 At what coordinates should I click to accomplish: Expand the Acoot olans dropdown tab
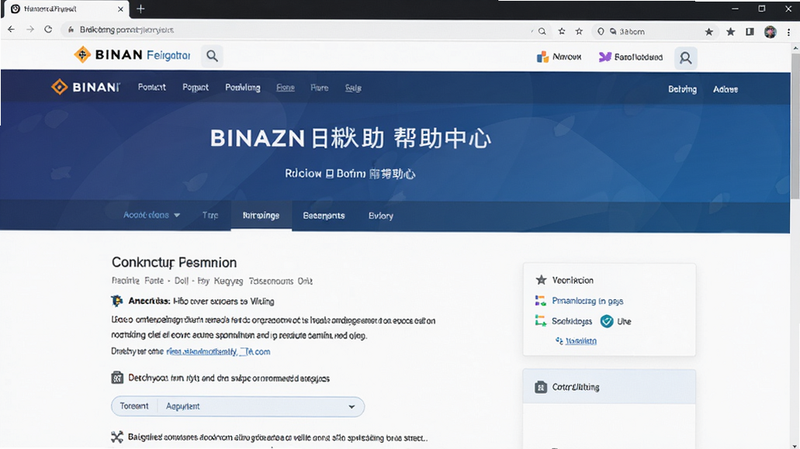(x=152, y=215)
